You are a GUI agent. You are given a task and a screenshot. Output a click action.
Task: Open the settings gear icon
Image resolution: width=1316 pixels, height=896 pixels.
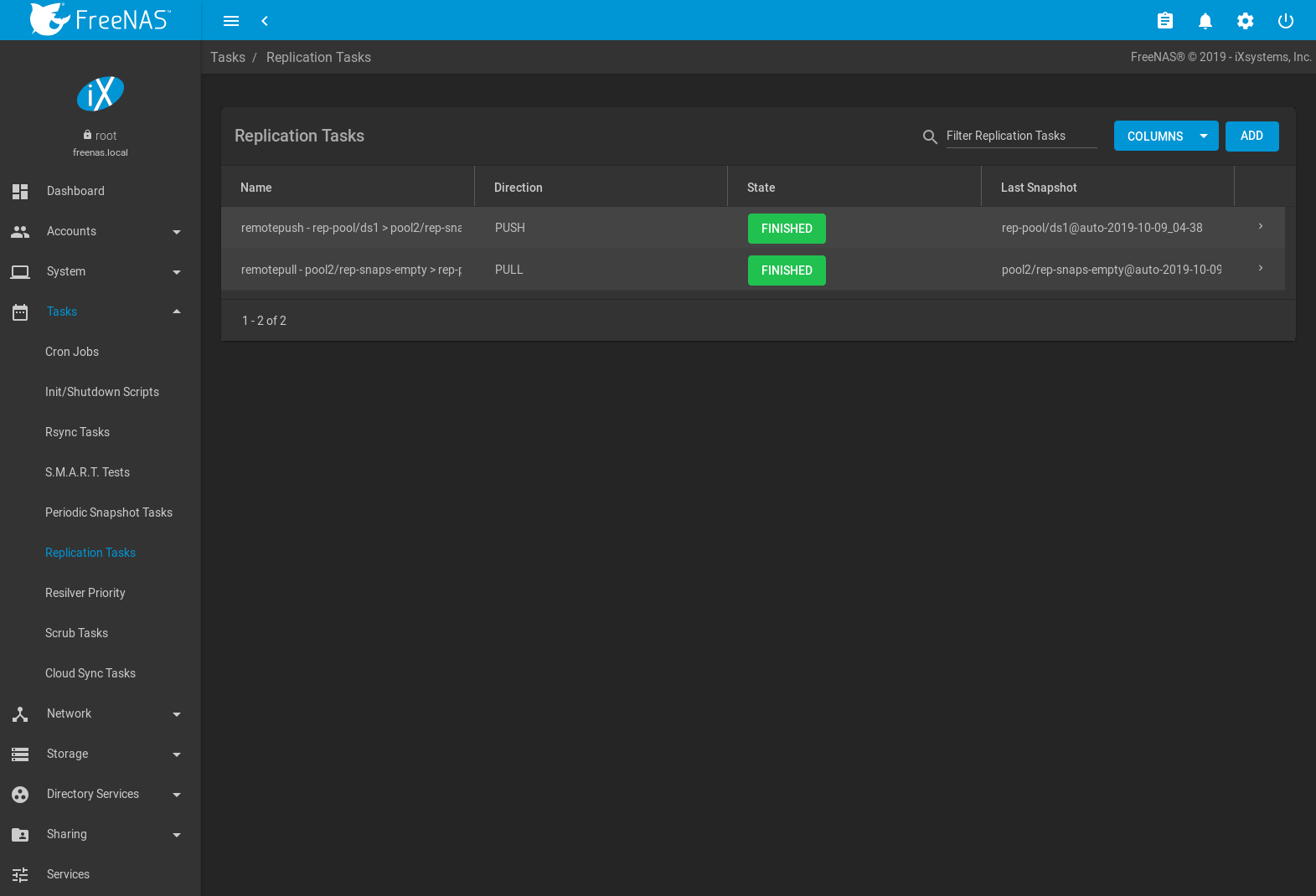(1245, 21)
